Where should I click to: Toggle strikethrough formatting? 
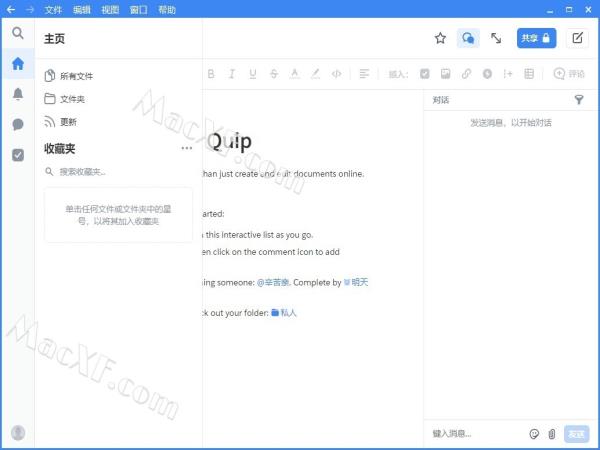274,74
